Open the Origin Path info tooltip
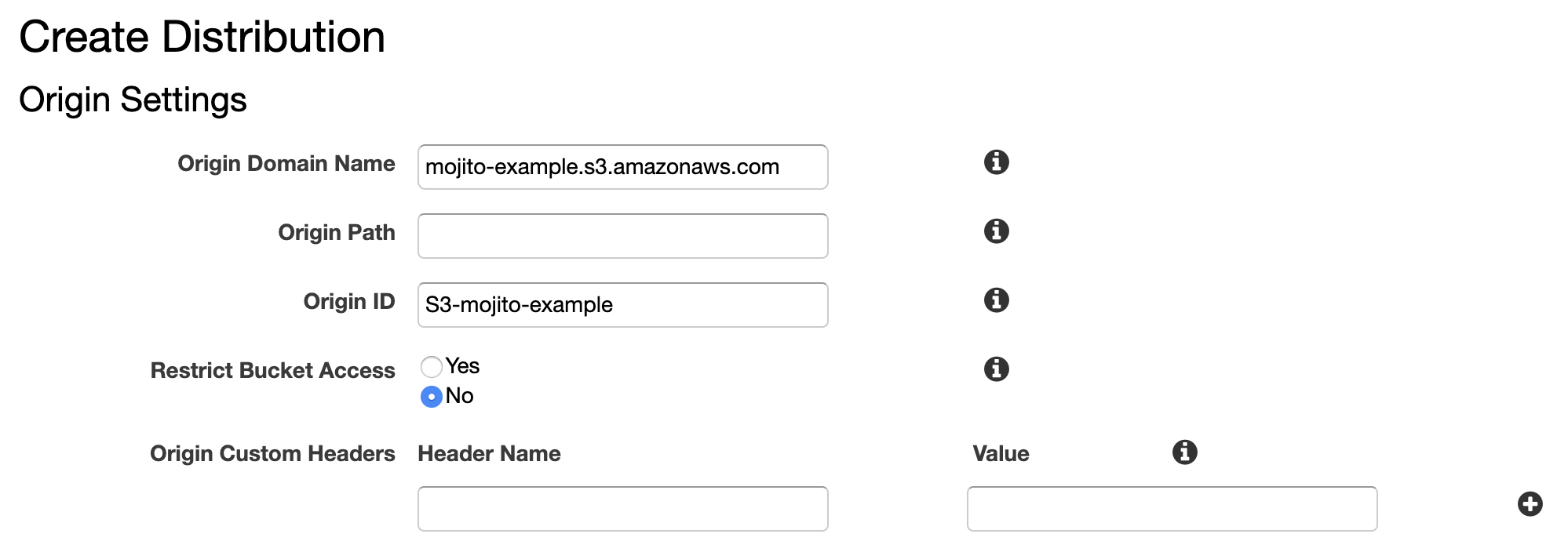 click(x=996, y=232)
